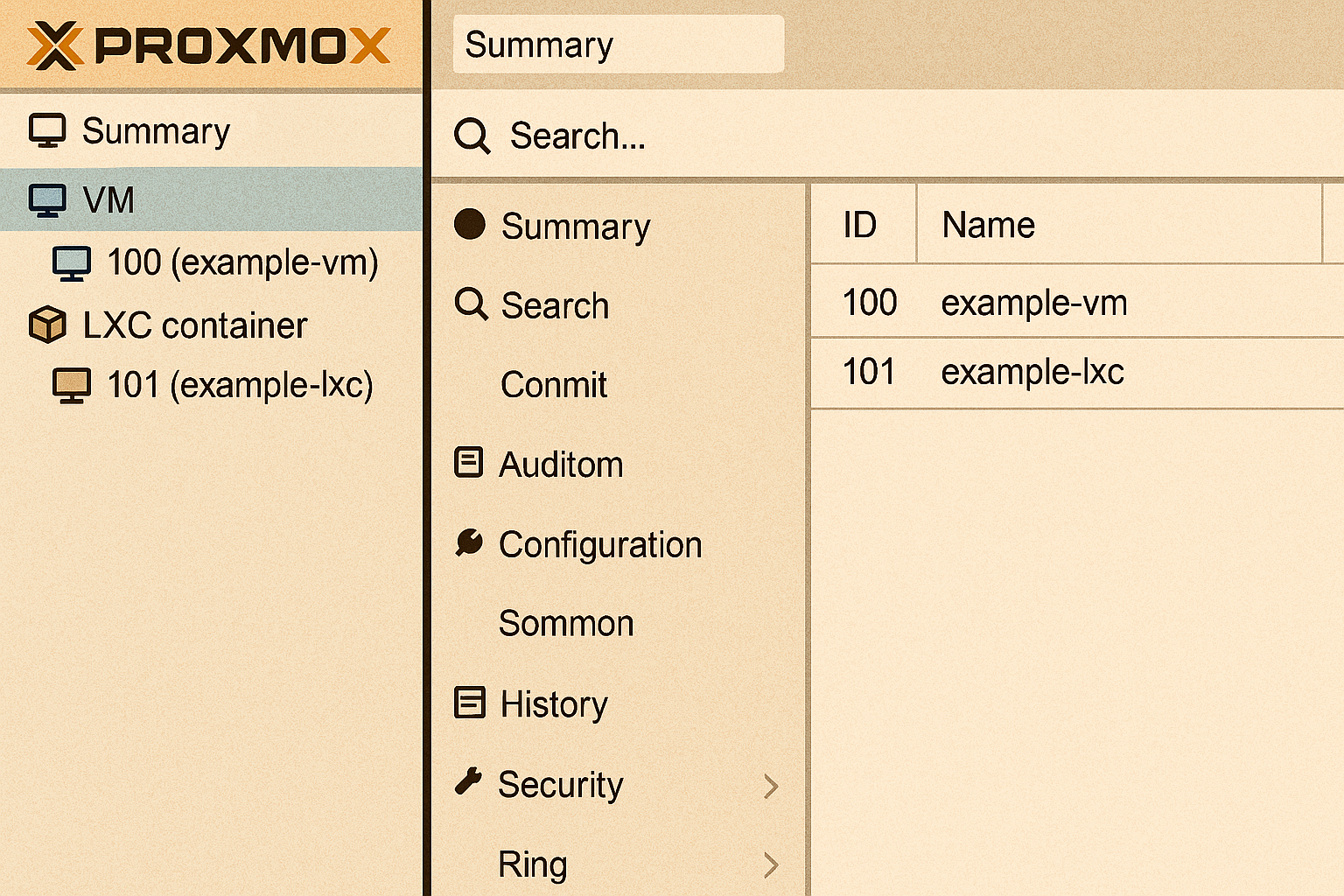Click the Proxmox X logo icon

(x=54, y=46)
